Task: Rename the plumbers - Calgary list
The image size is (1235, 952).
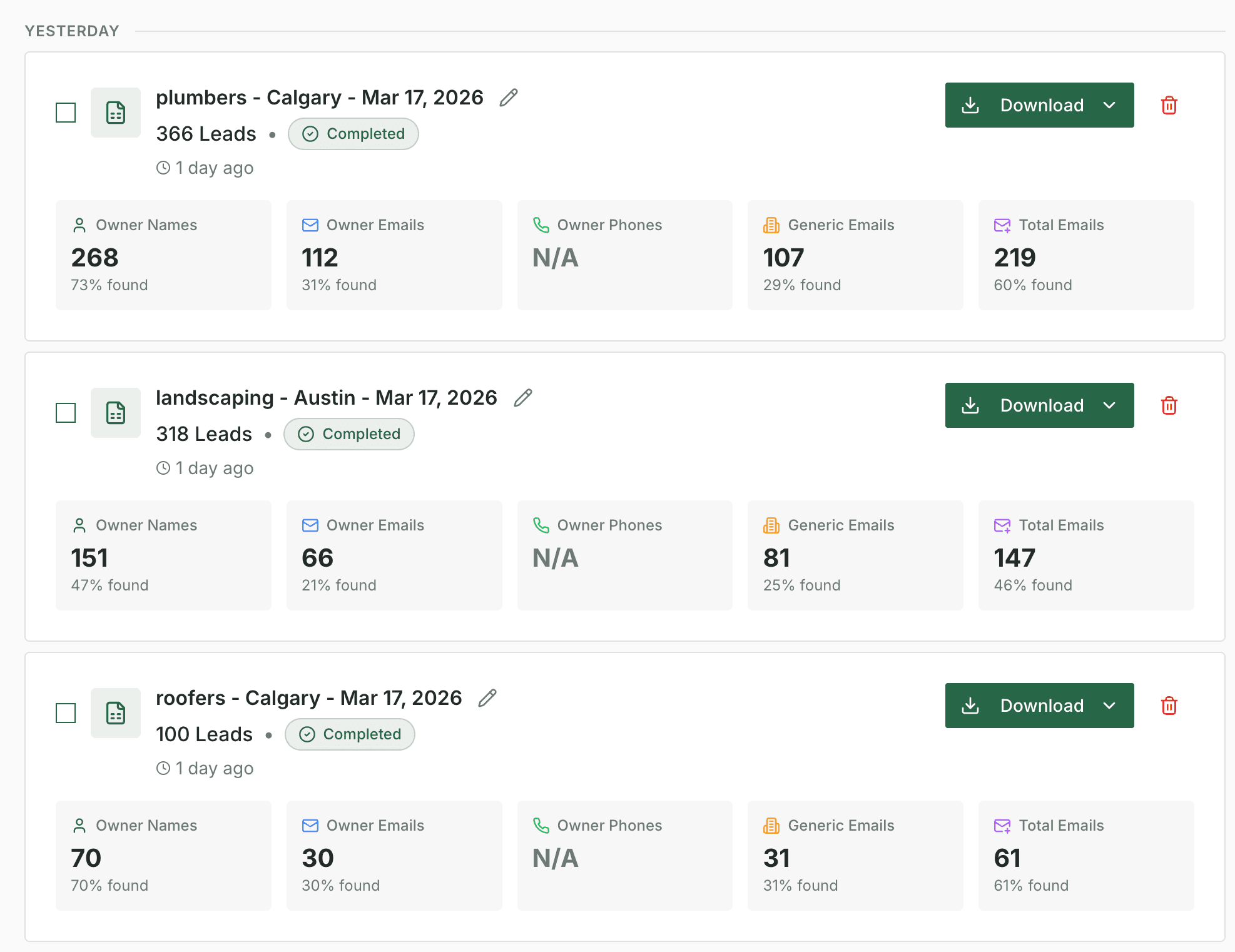Action: click(508, 97)
